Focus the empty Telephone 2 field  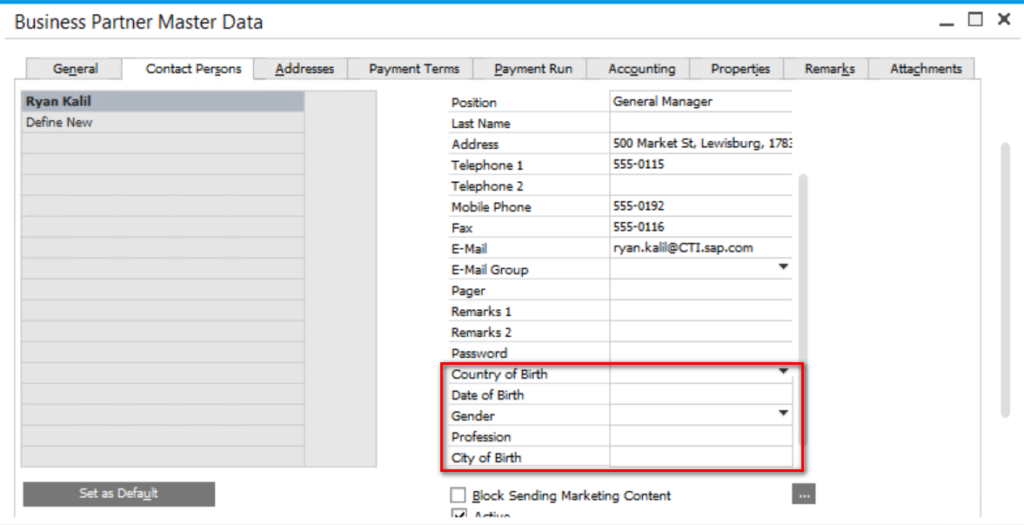(x=701, y=185)
